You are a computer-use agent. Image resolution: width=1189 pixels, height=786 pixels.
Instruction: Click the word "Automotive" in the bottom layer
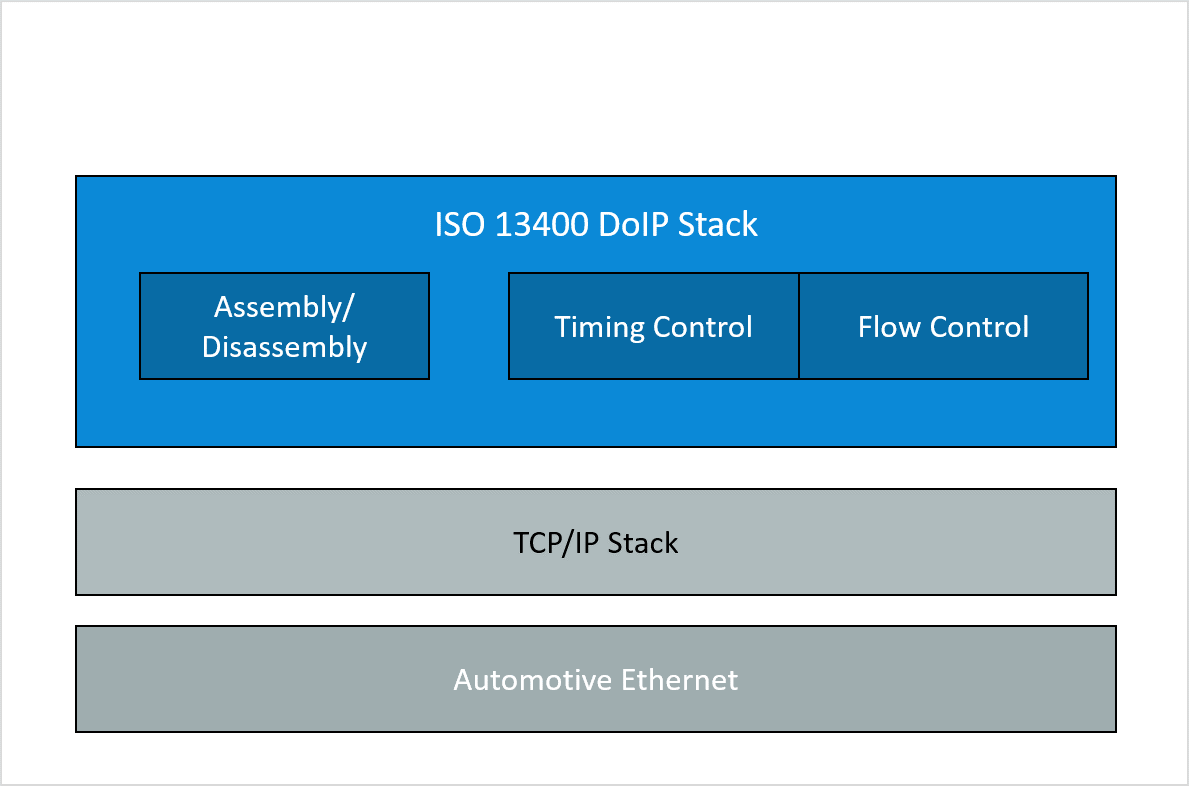(532, 680)
